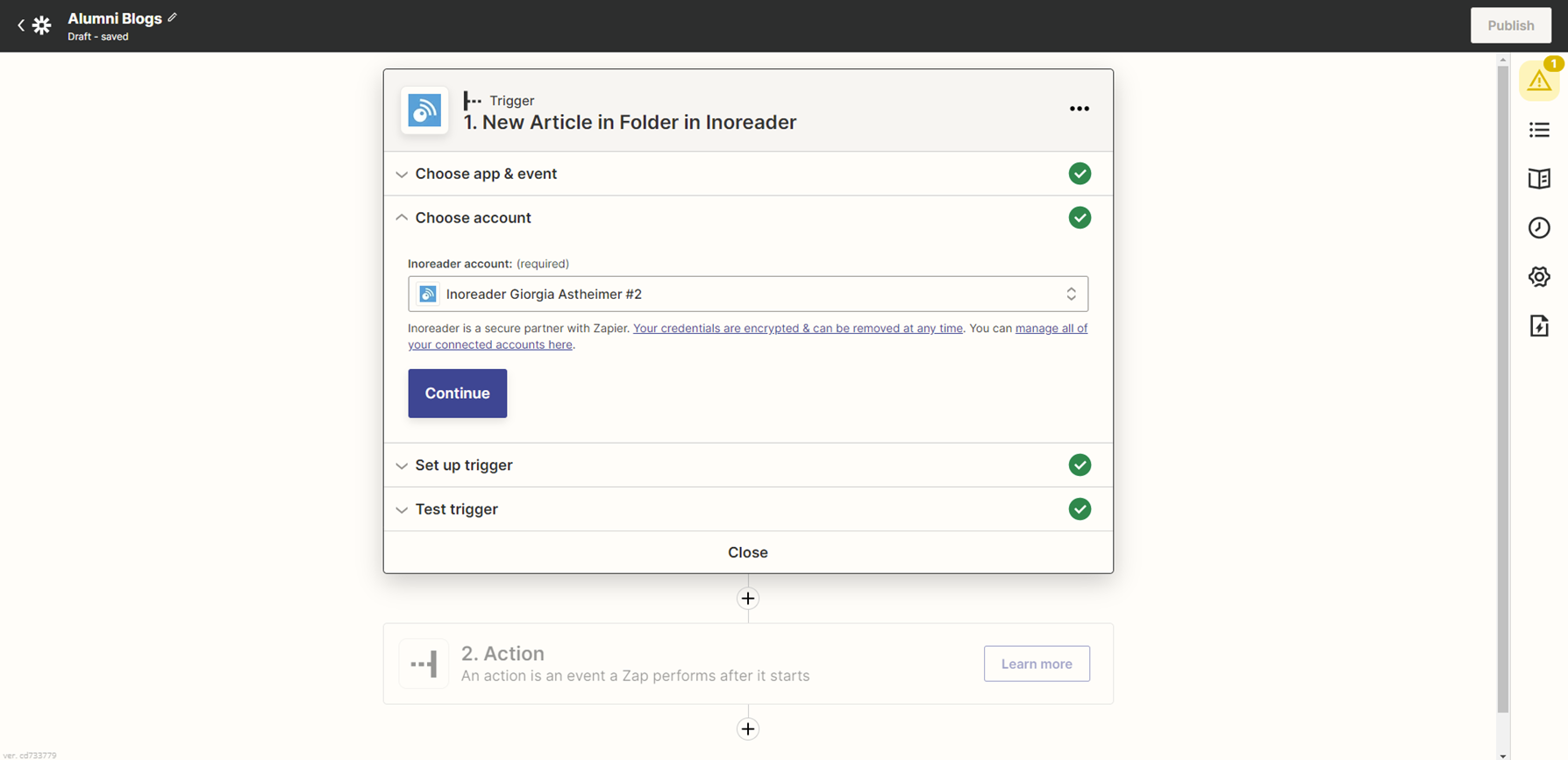Viewport: 1568px width, 760px height.
Task: Open the help guide book icon
Action: pyautogui.click(x=1539, y=179)
